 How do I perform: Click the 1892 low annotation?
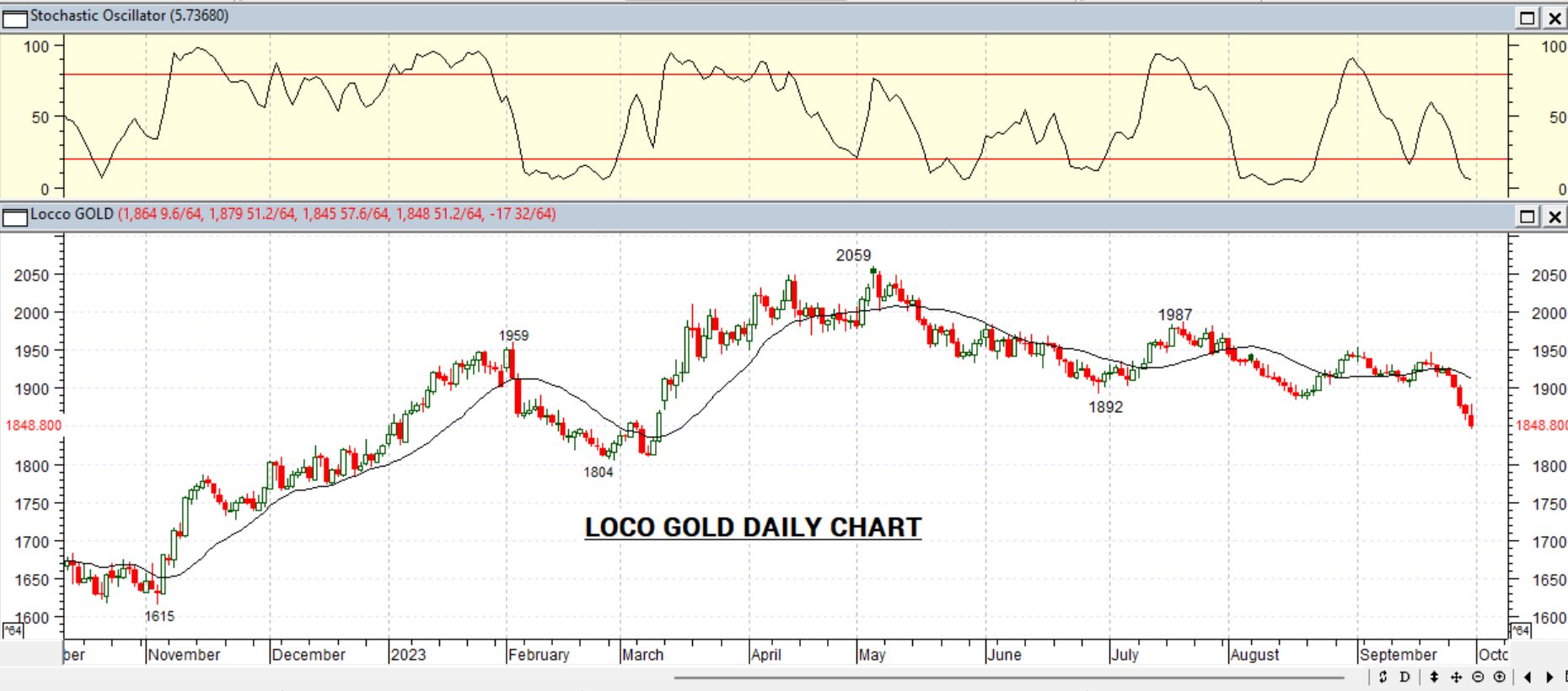click(1105, 407)
